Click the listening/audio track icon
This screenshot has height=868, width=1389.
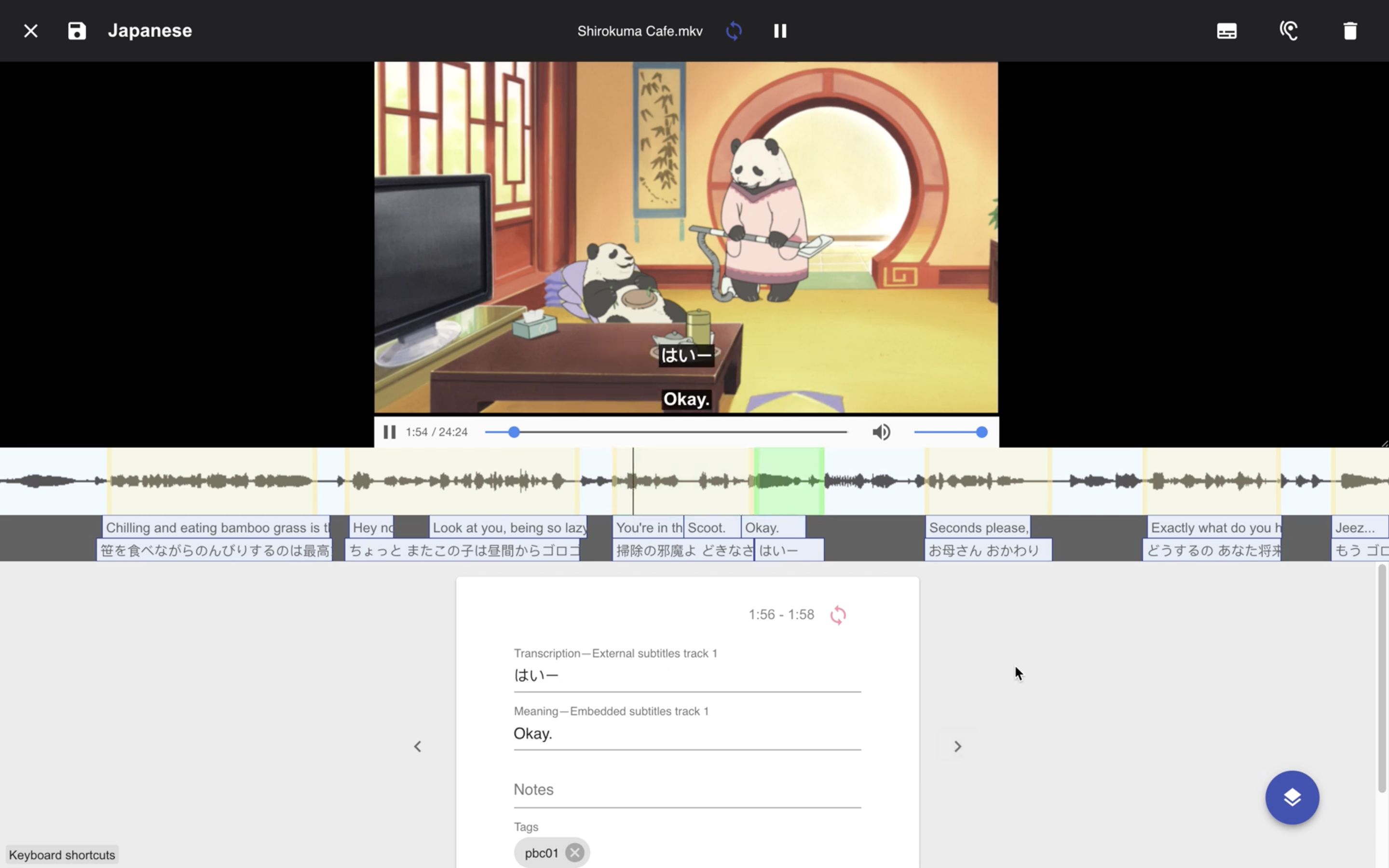pos(1289,30)
